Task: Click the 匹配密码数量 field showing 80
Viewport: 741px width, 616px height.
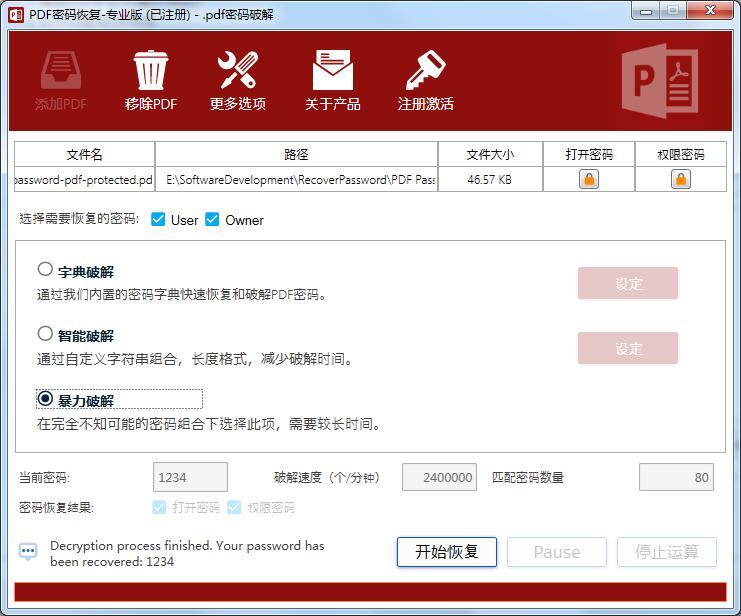Action: (x=676, y=477)
